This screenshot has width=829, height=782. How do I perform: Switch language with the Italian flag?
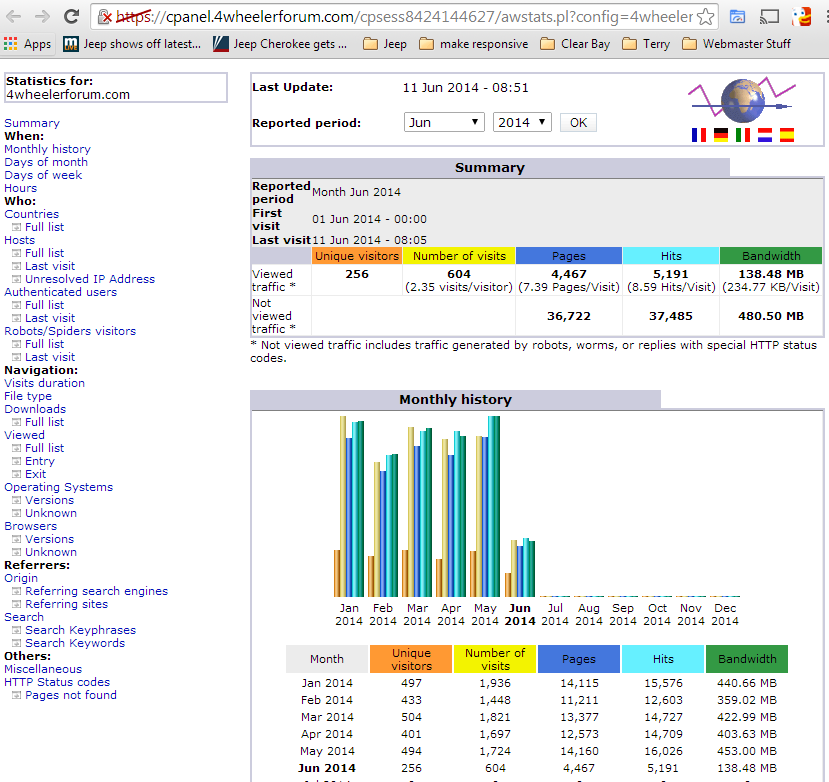click(742, 135)
